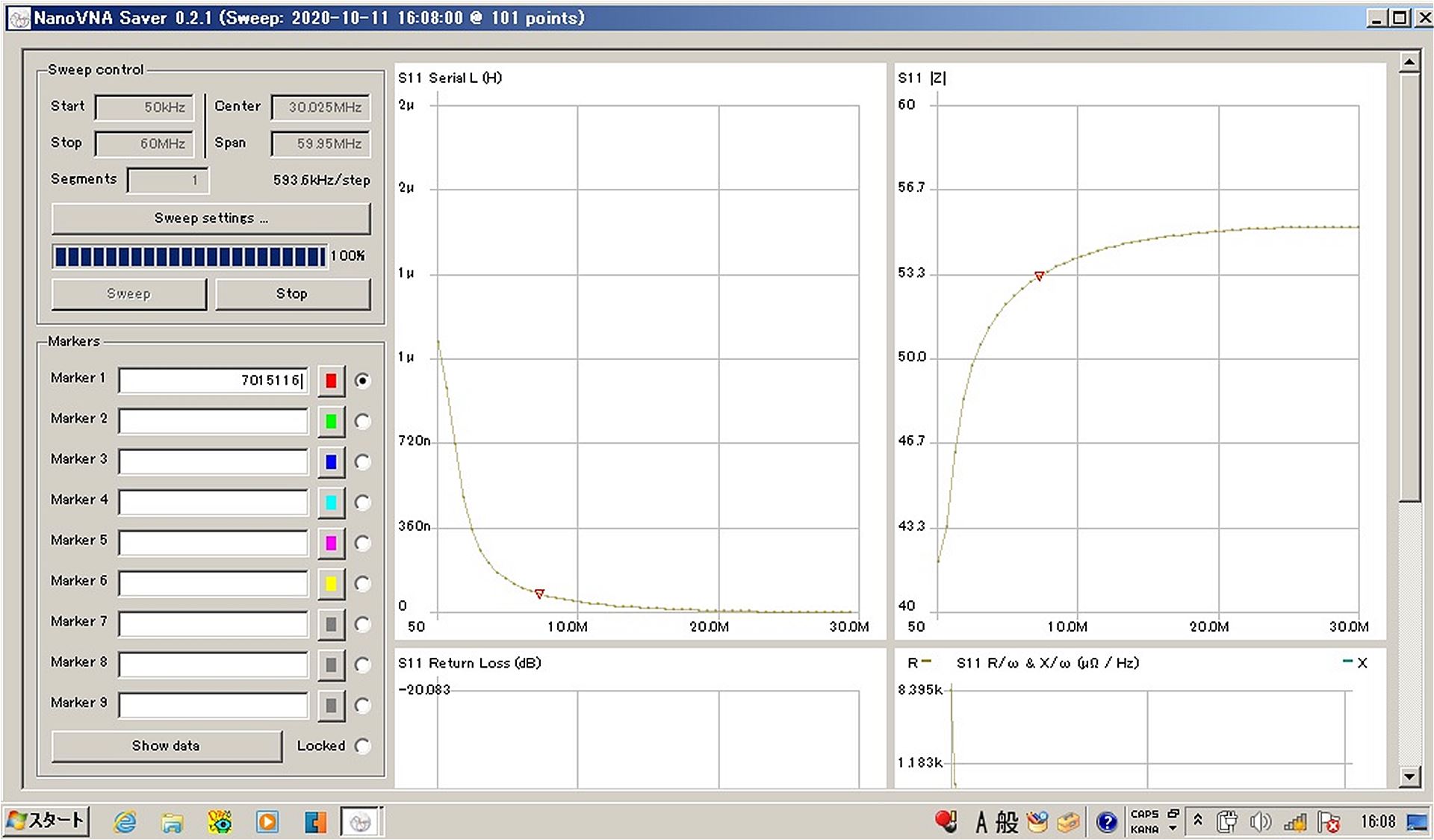1434x840 pixels.
Task: Select the NanoVNA Saver taskbar button
Action: (x=361, y=822)
